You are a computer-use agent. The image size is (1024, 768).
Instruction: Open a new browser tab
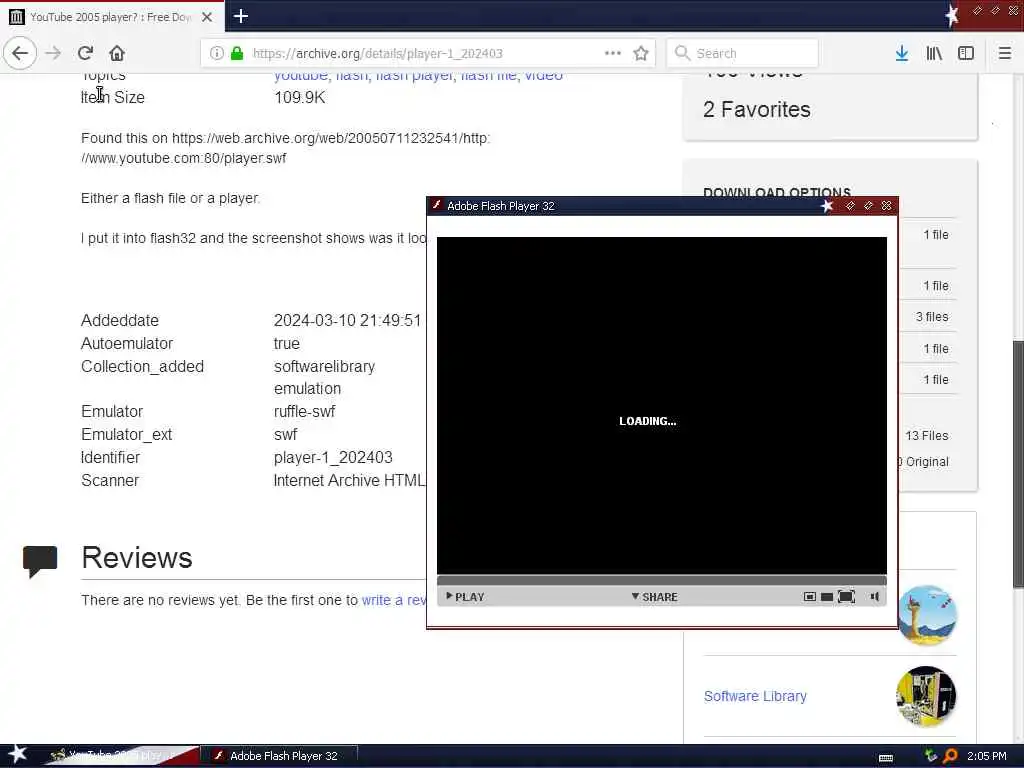coord(240,16)
